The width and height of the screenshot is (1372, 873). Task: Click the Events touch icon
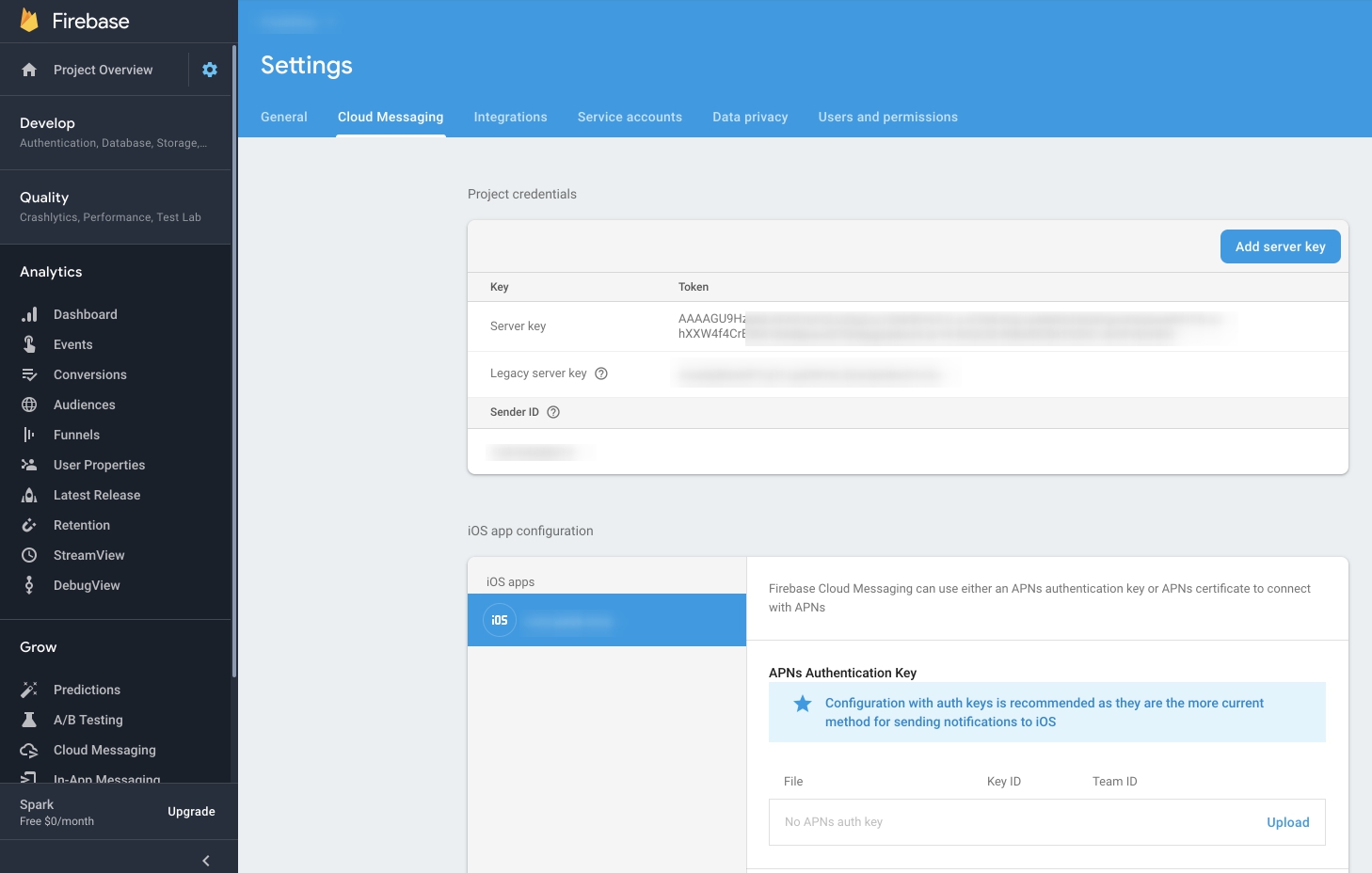[x=29, y=344]
